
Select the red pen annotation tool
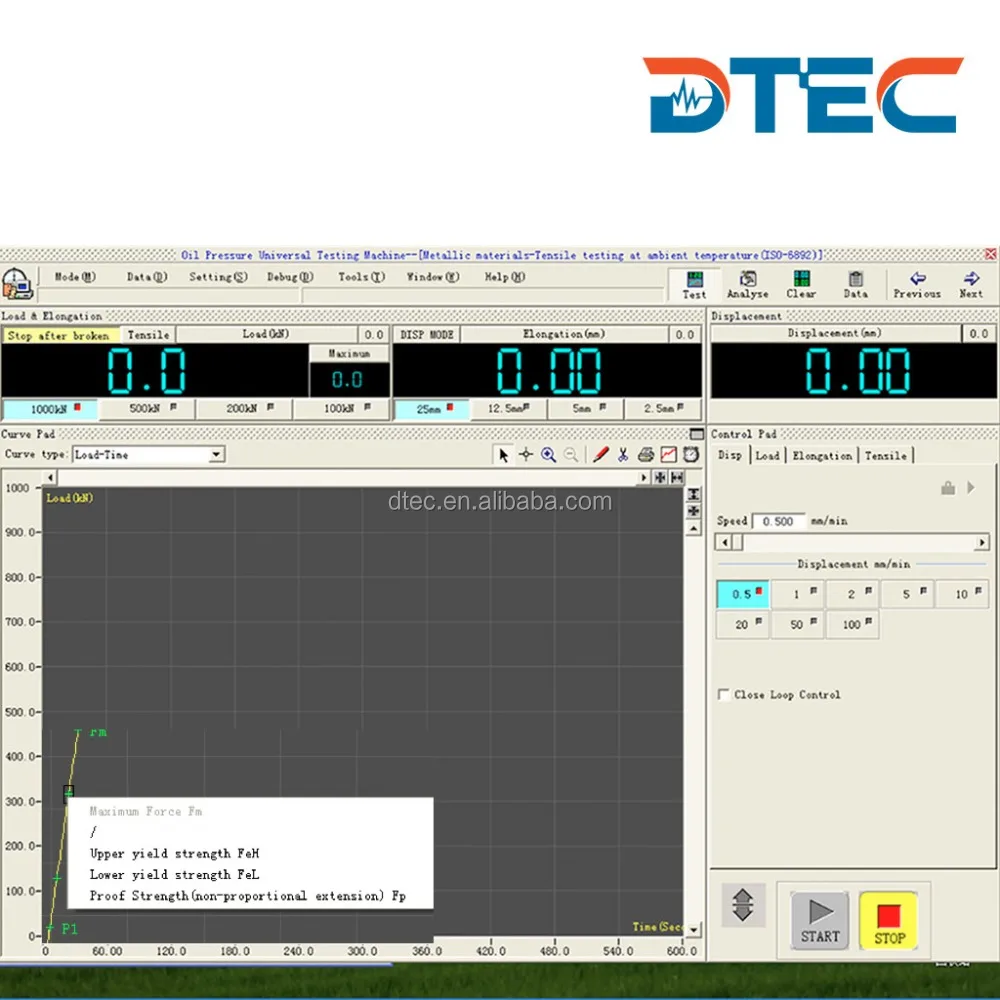coord(600,454)
